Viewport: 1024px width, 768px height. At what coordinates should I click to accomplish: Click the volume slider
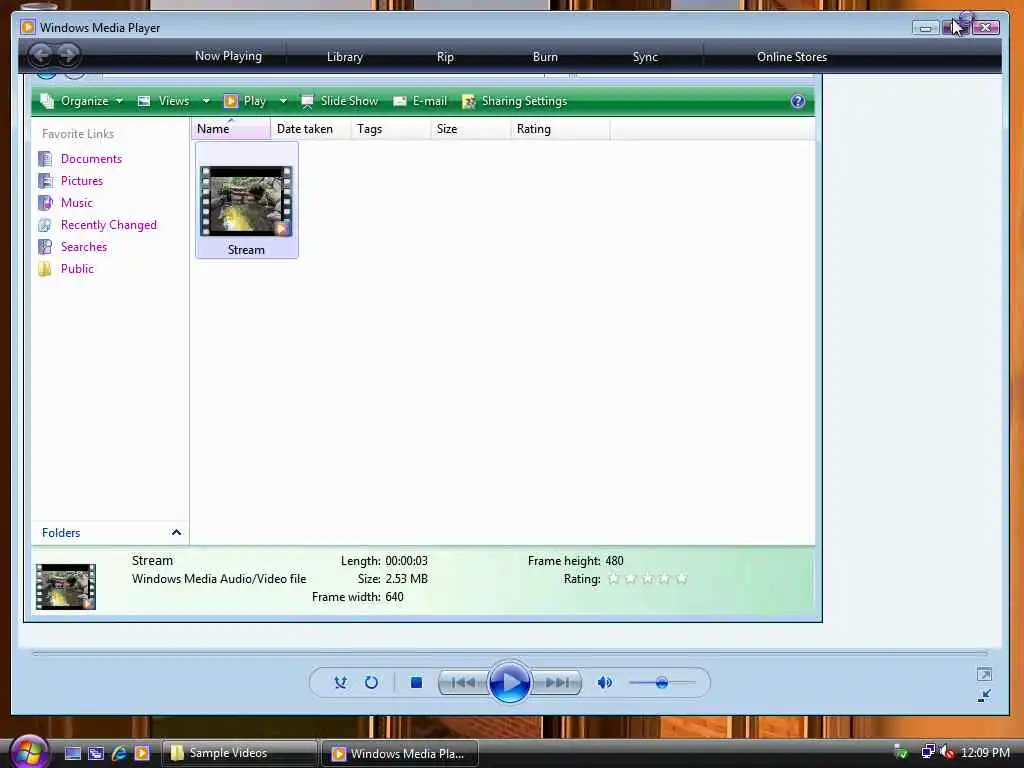pos(661,683)
